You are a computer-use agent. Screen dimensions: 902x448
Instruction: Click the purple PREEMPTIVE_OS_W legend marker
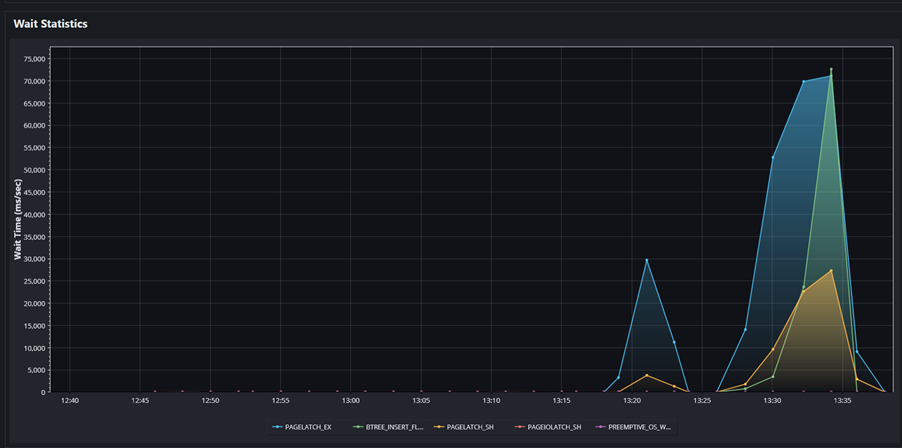coord(599,427)
